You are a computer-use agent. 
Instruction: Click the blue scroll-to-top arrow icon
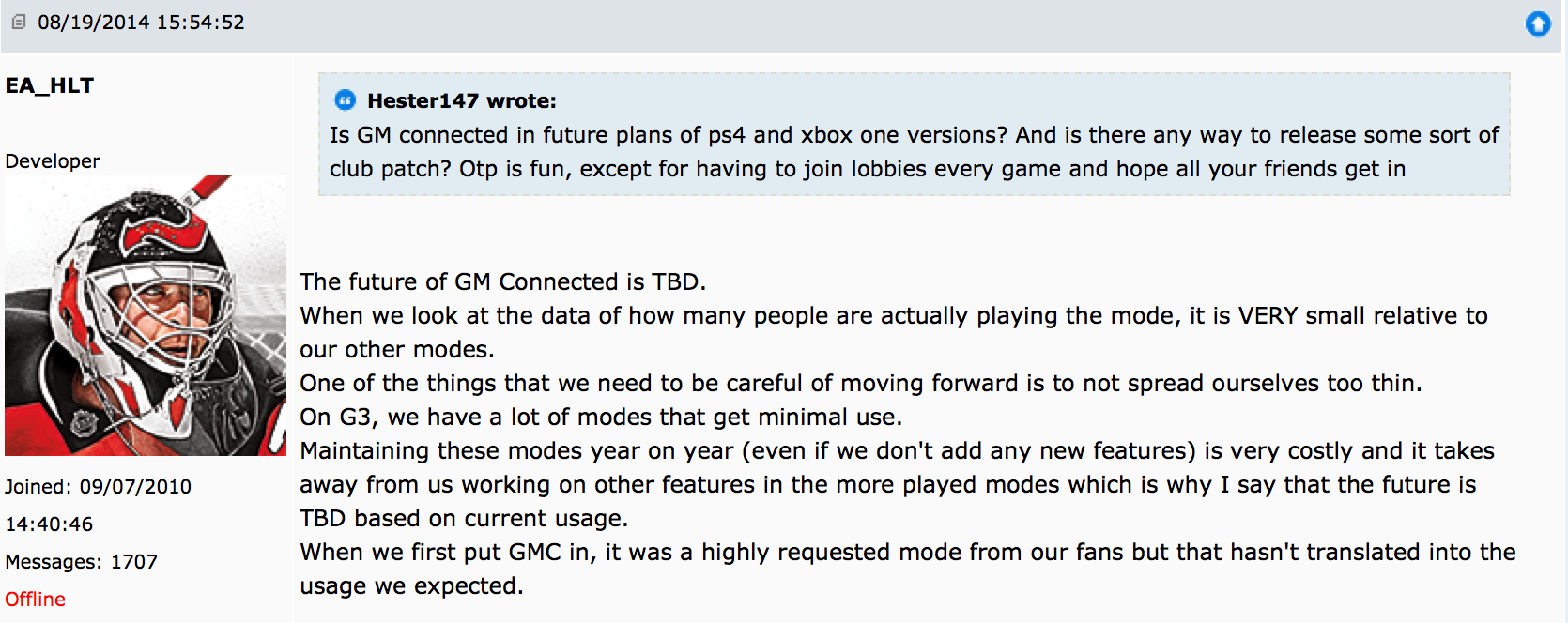pyautogui.click(x=1538, y=23)
